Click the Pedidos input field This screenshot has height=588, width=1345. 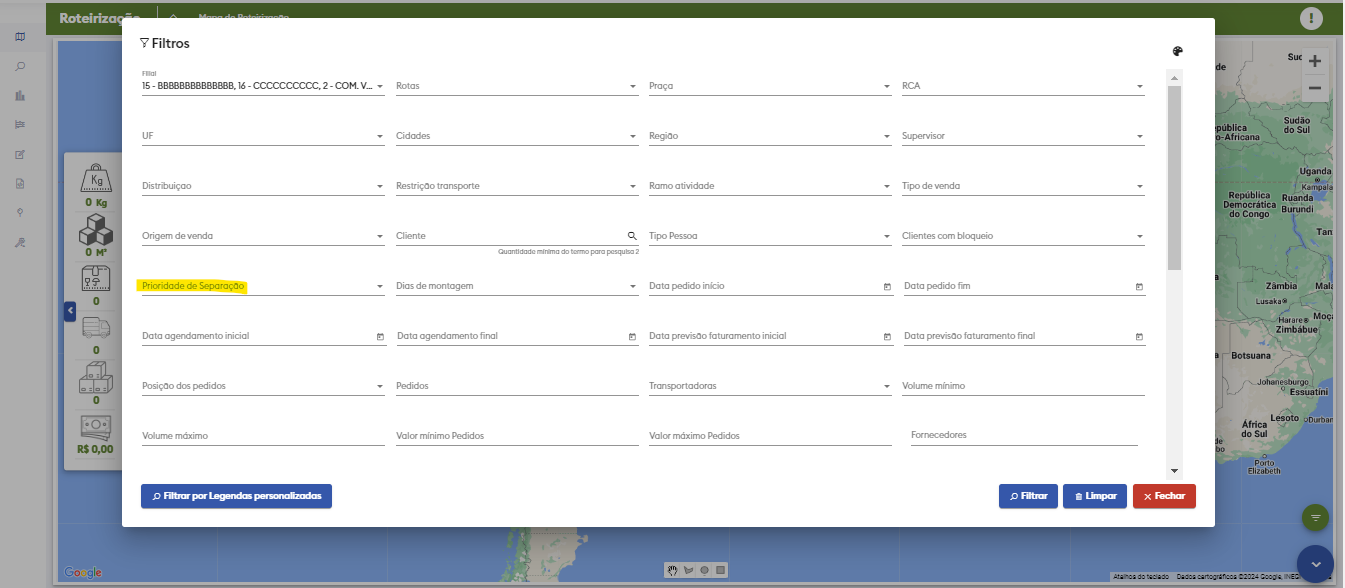(x=516, y=386)
